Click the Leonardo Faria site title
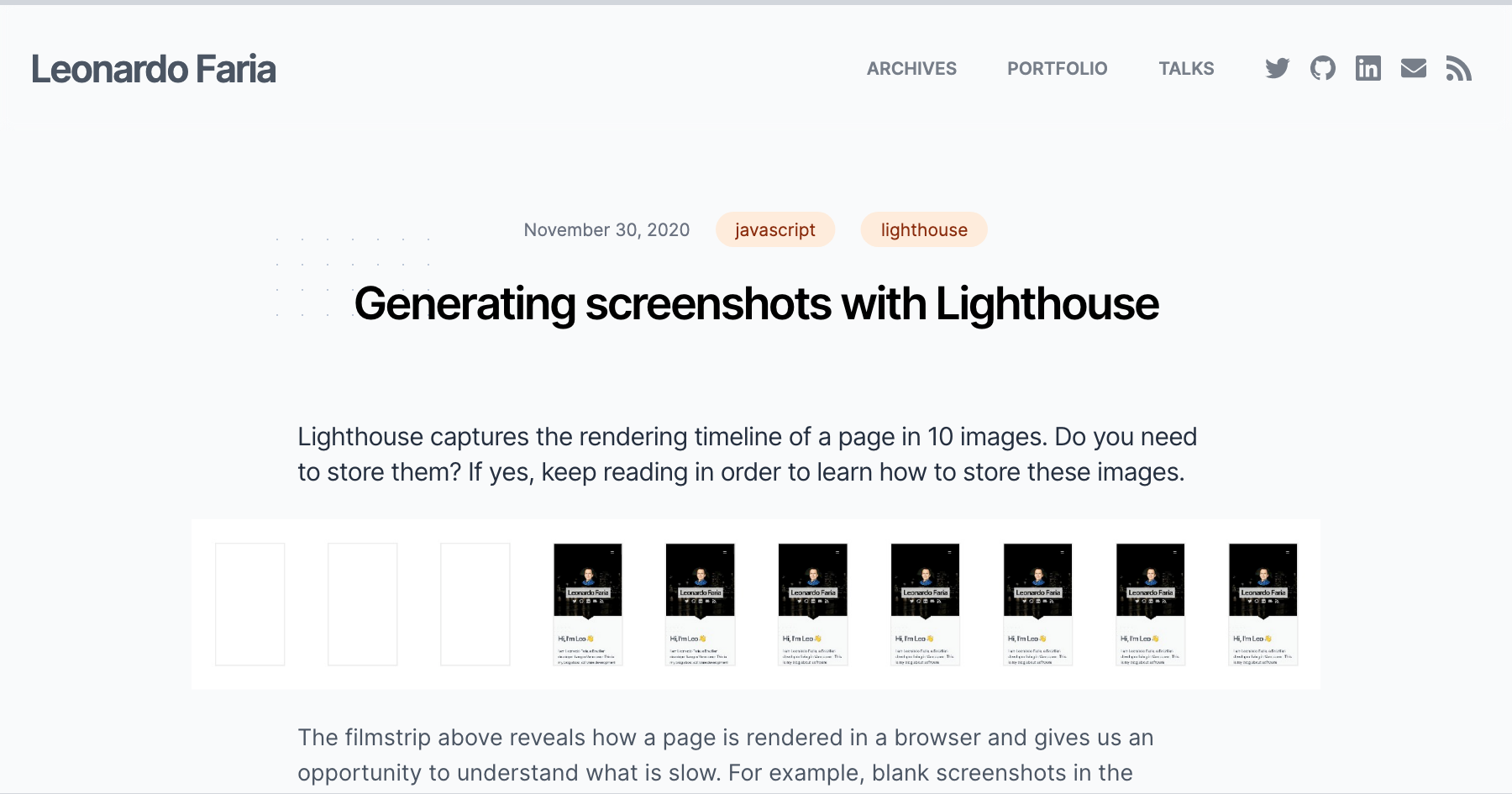1512x794 pixels. pos(154,68)
